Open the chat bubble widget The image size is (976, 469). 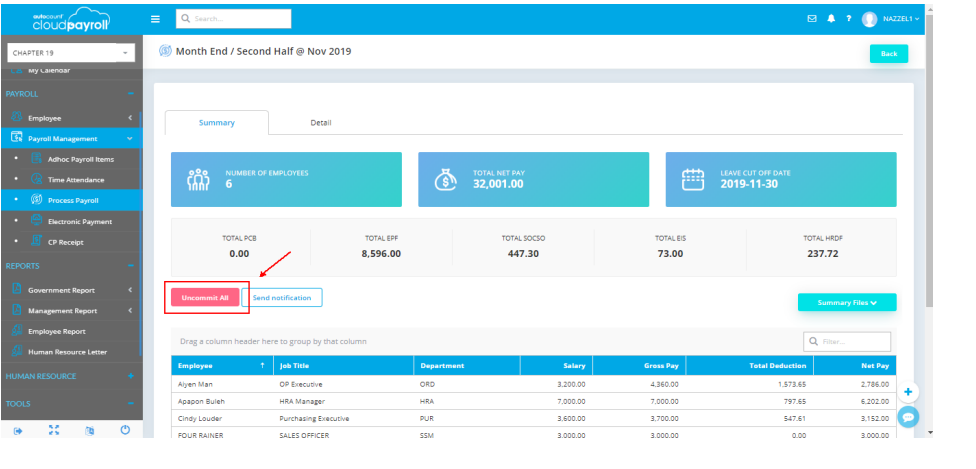point(908,417)
